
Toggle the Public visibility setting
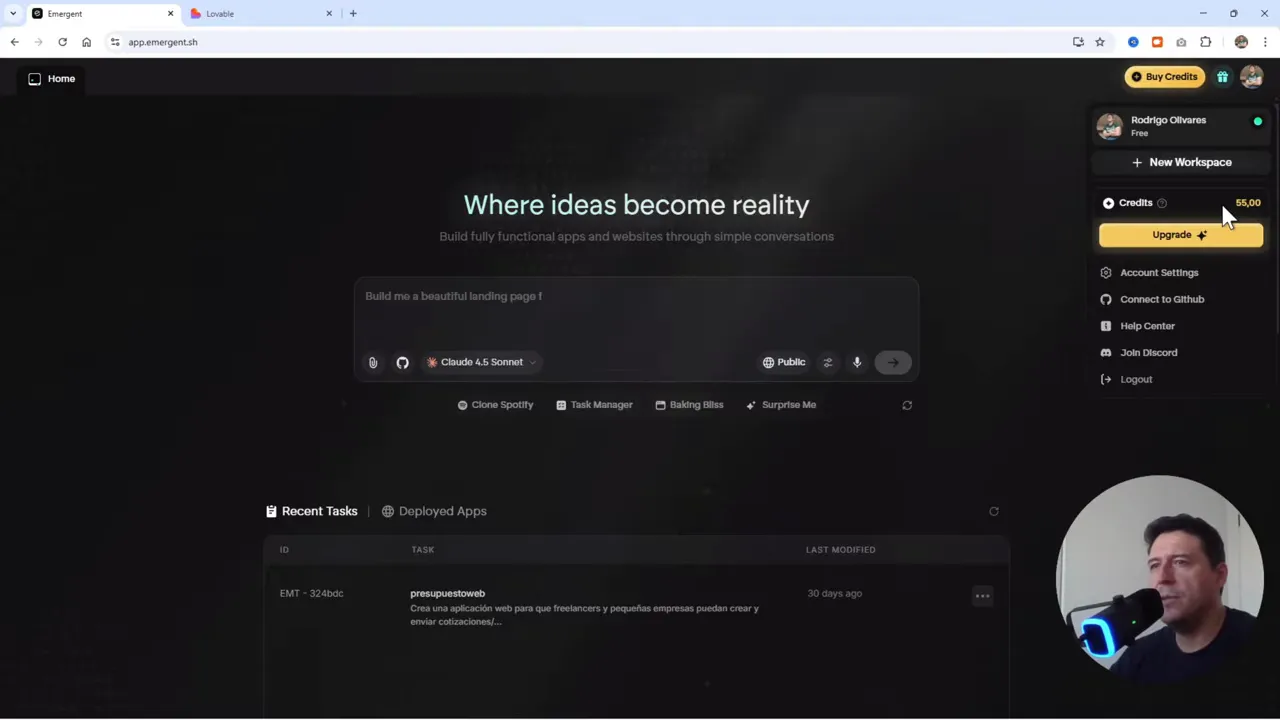784,362
